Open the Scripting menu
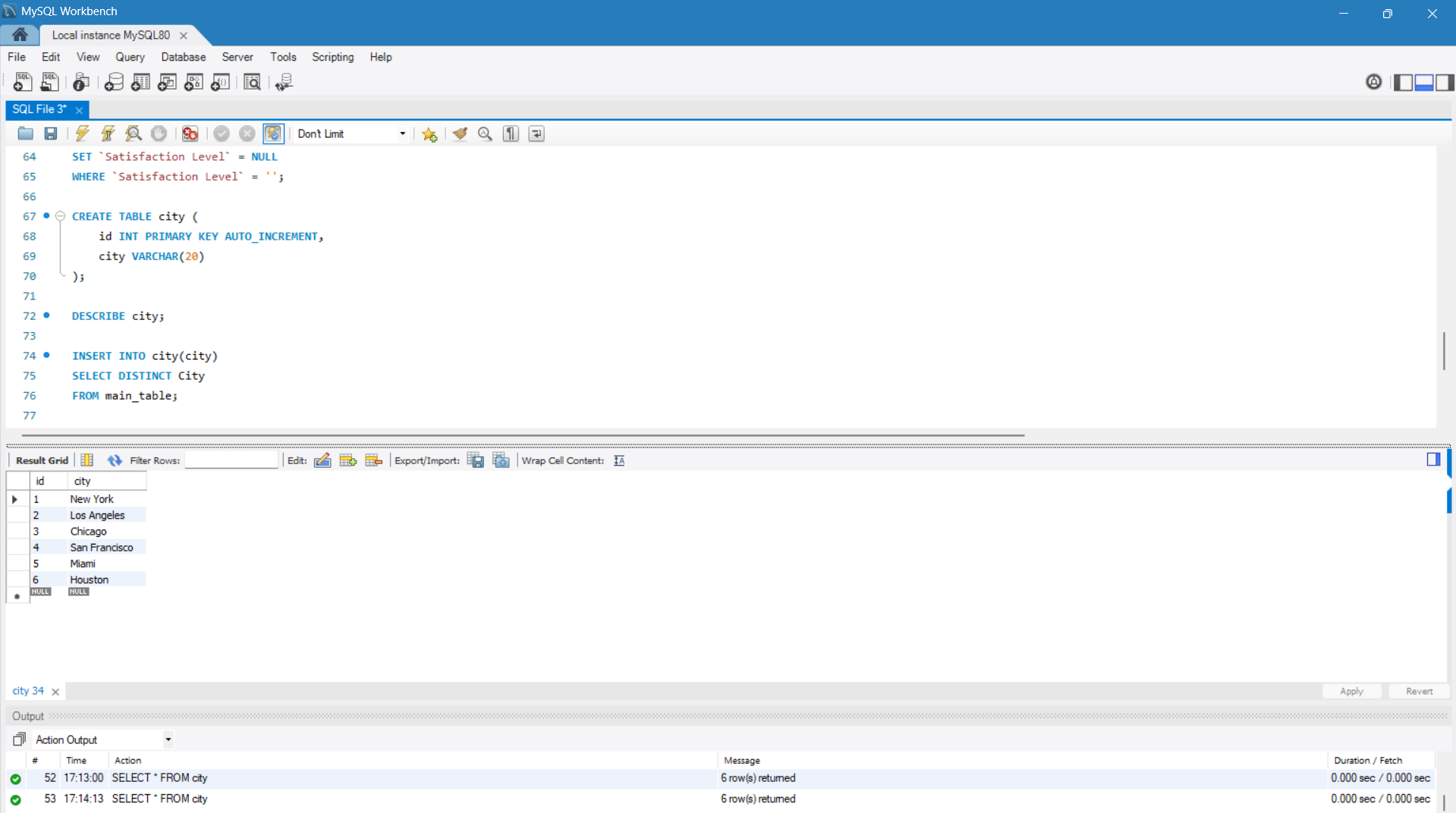Viewport: 1456px width, 813px height. pos(332,57)
